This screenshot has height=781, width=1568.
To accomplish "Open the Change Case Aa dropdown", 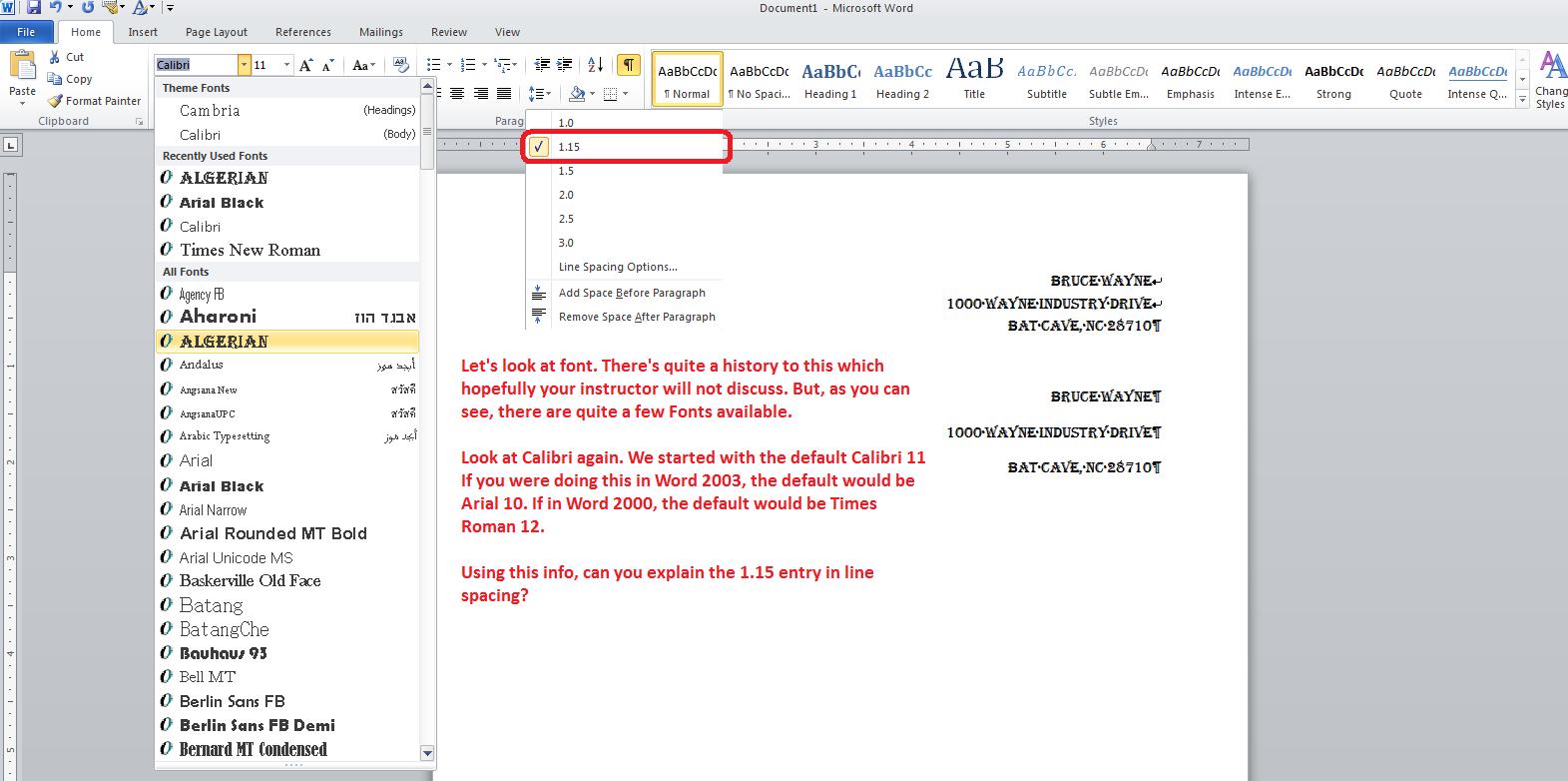I will 363,65.
